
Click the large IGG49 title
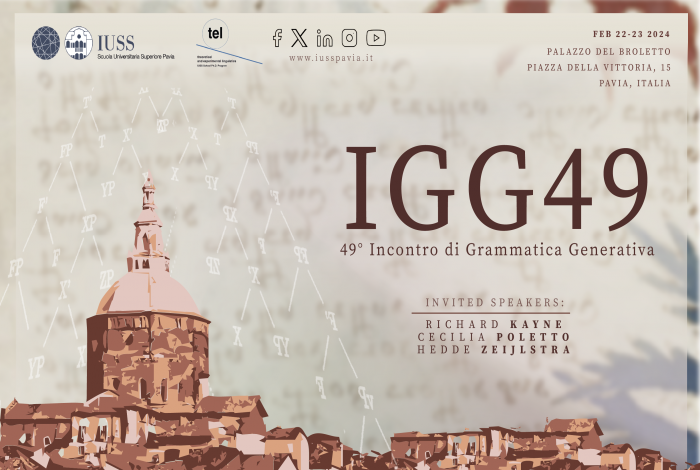coord(496,188)
